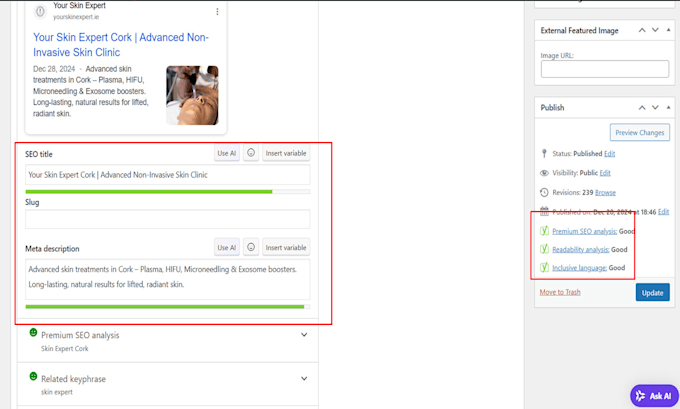Click Yoast icon beside Inclusive language
The height and width of the screenshot is (409, 680).
coord(544,267)
